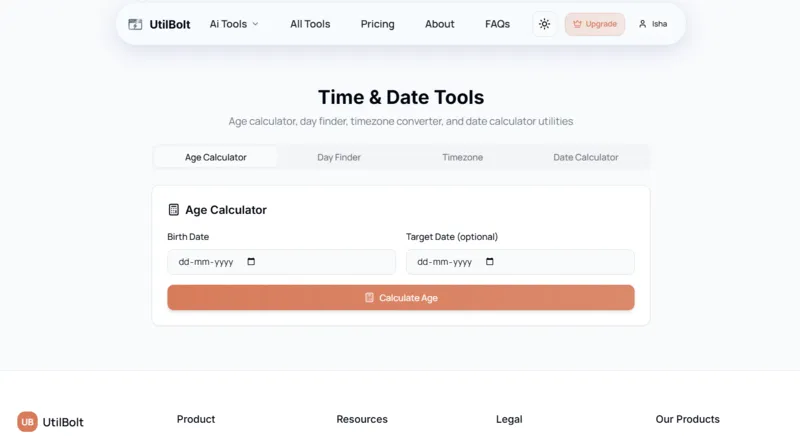The image size is (800, 437).
Task: Toggle the light/dark theme sun icon
Action: click(544, 24)
